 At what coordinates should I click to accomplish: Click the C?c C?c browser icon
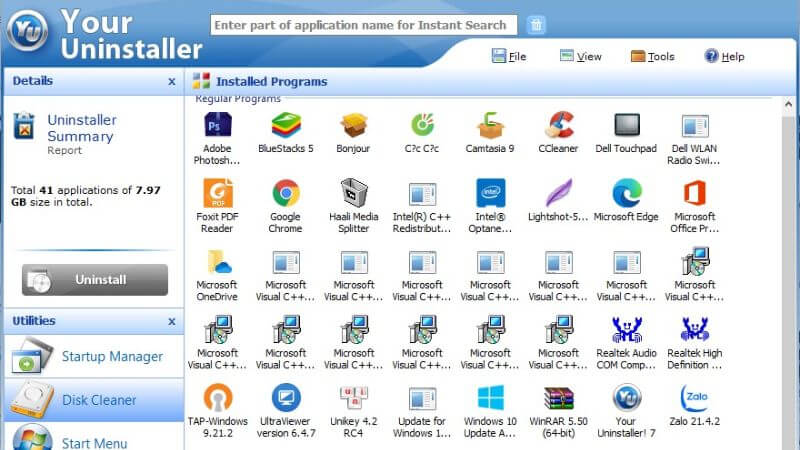point(422,125)
